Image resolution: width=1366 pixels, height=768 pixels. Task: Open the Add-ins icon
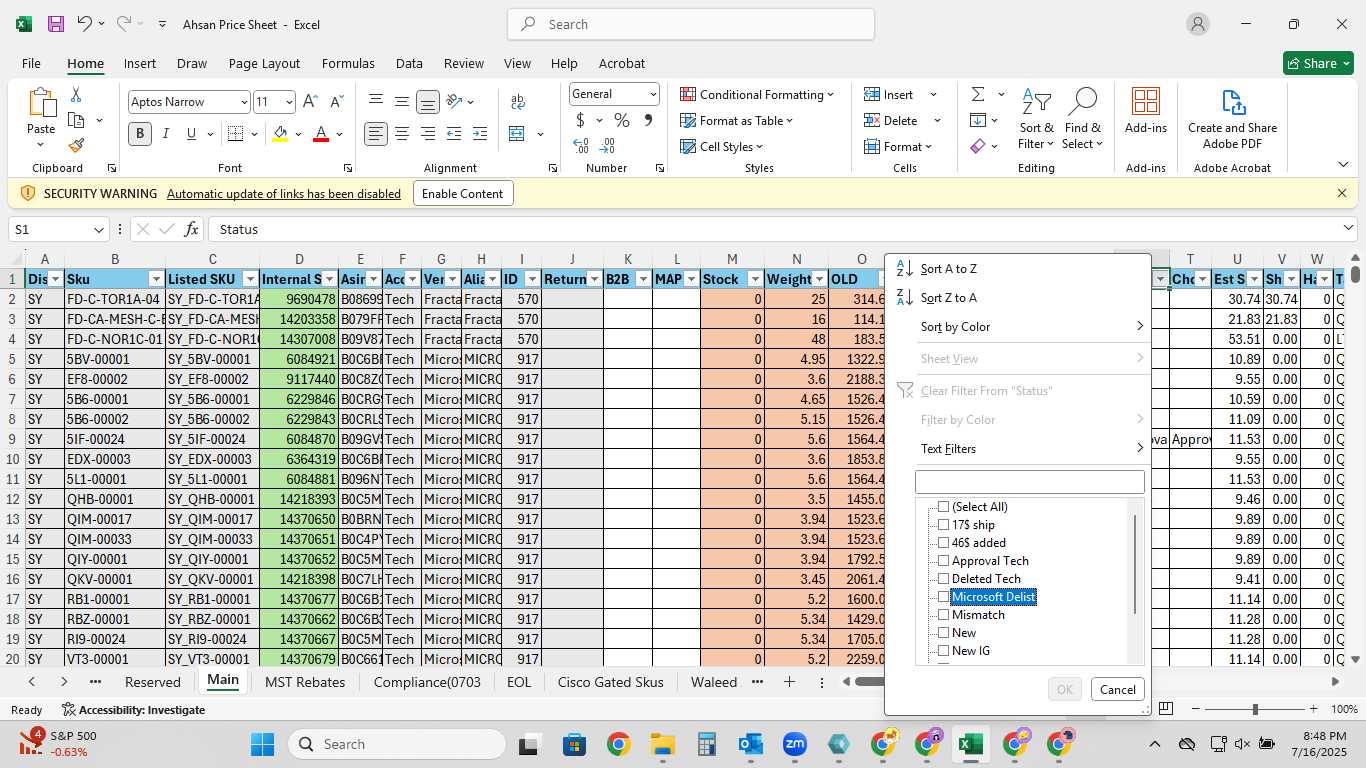(x=1146, y=110)
